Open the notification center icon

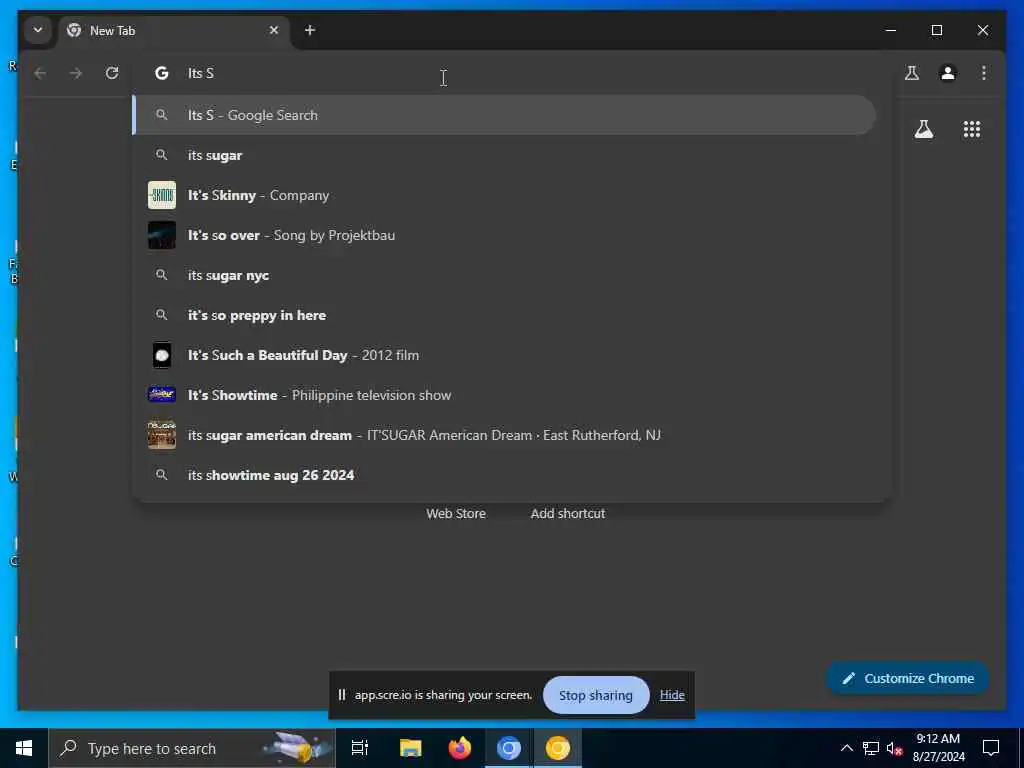point(991,748)
